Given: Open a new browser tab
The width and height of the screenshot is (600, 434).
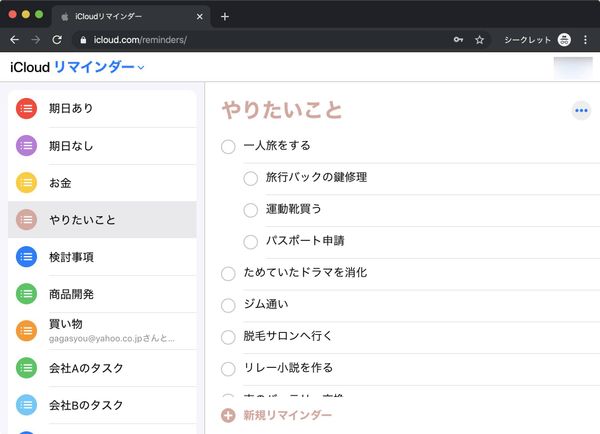Looking at the screenshot, I should point(225,16).
